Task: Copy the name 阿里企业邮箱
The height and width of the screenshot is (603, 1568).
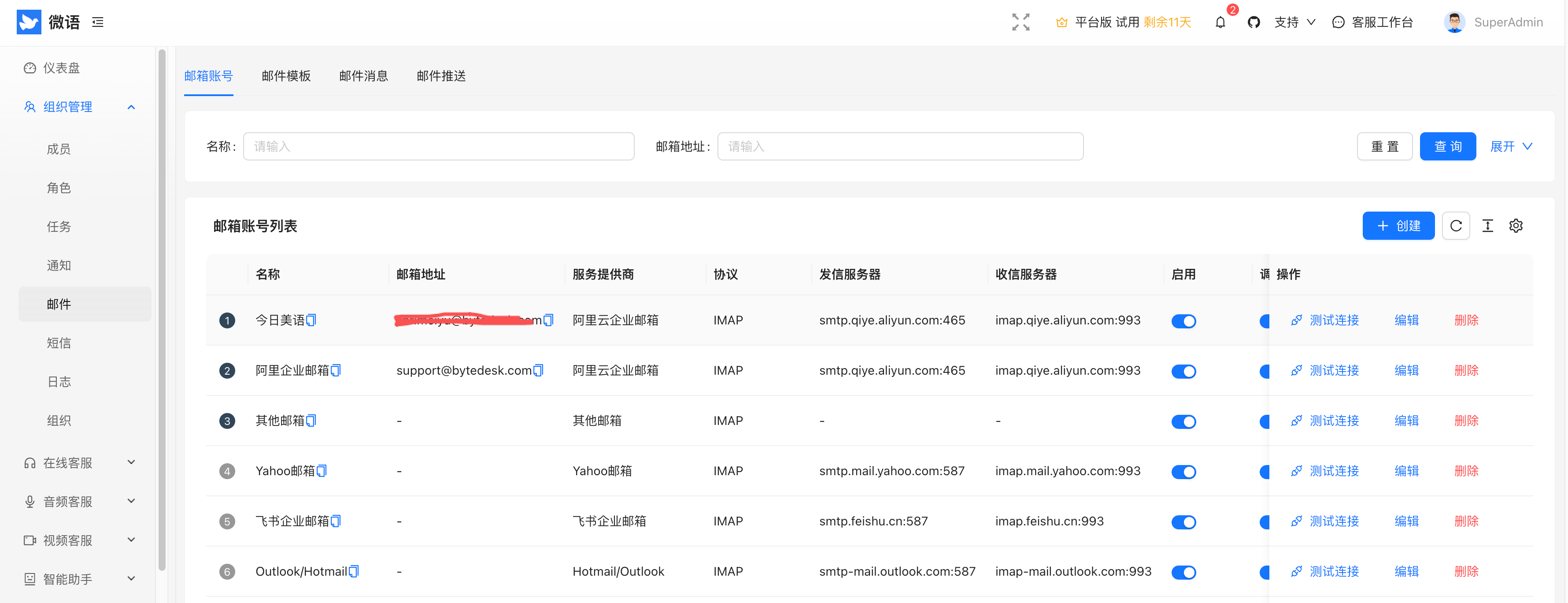Action: click(x=336, y=370)
